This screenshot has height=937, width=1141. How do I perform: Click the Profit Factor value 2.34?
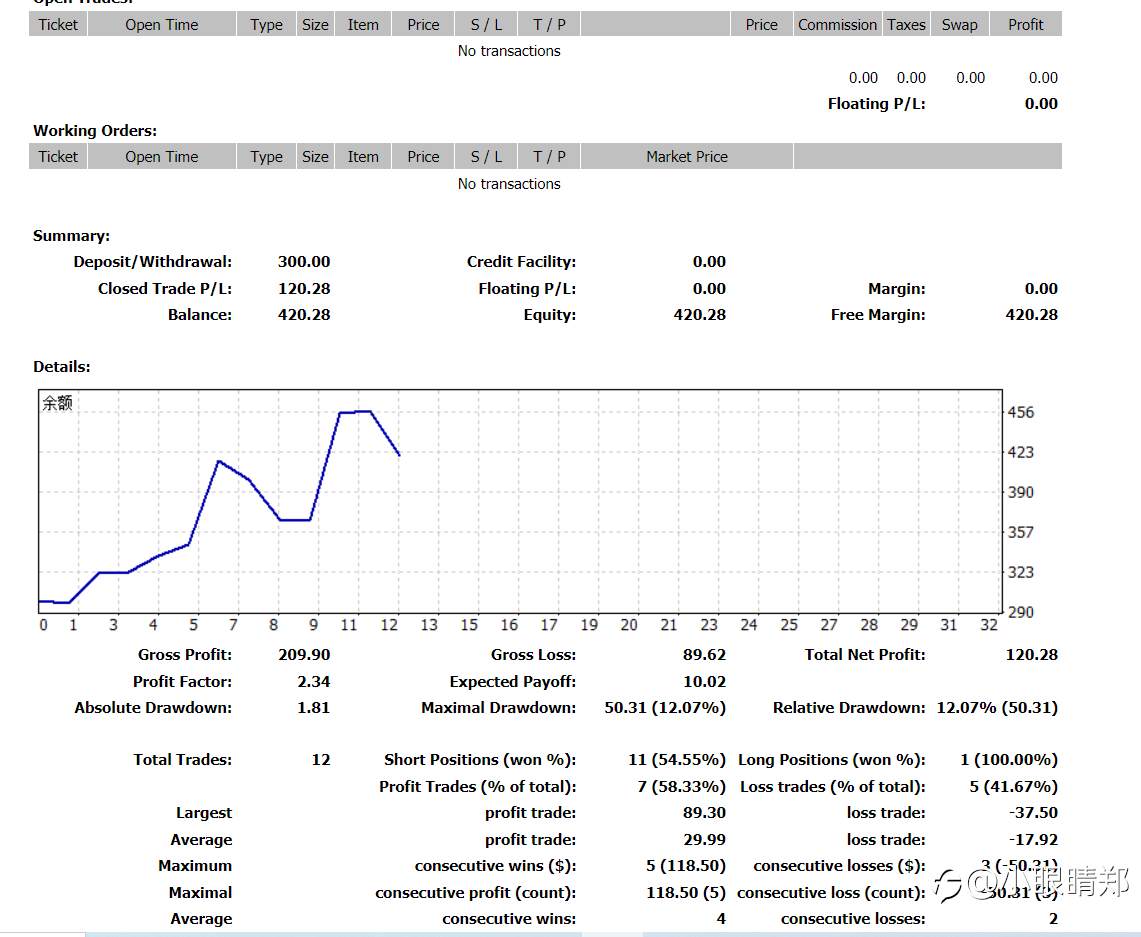314,682
